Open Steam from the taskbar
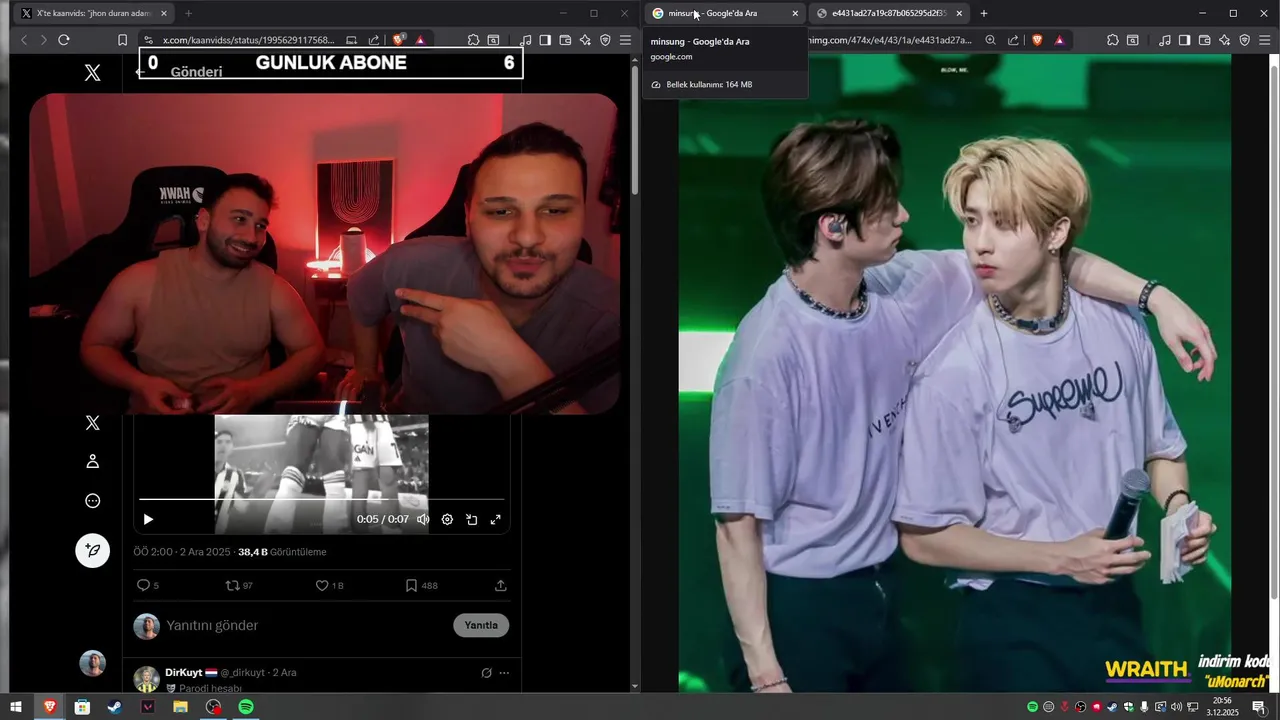Viewport: 1280px width, 720px height. pyautogui.click(x=115, y=707)
